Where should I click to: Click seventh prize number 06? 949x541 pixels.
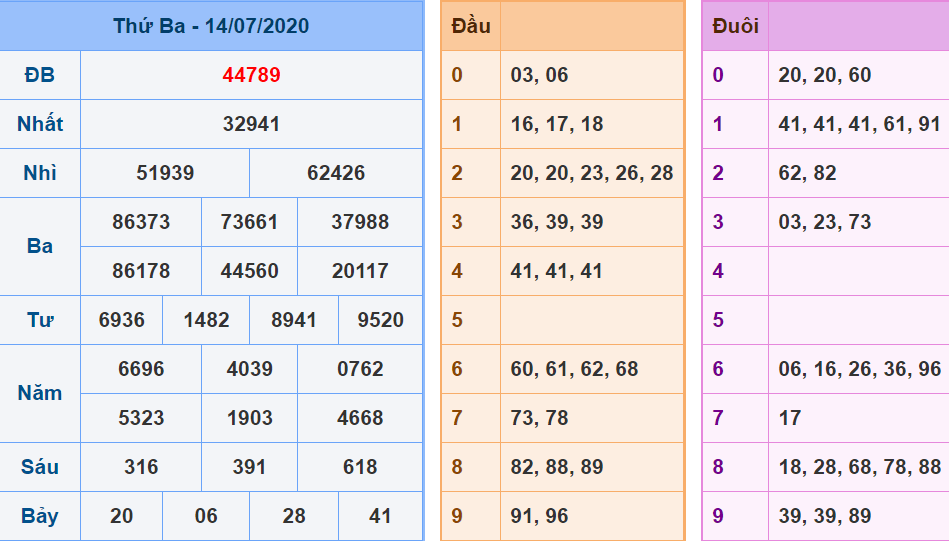point(206,516)
